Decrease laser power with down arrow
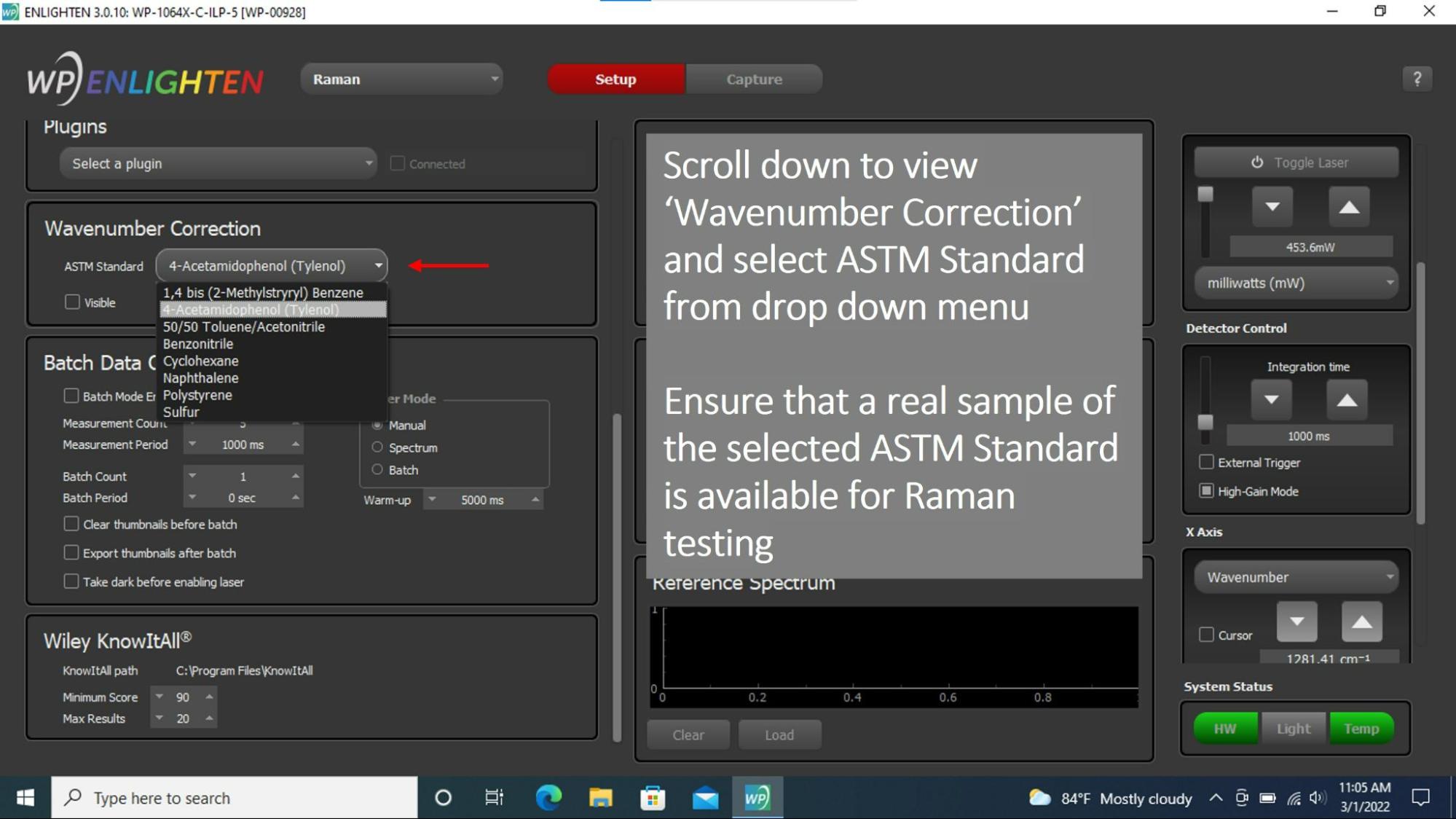The height and width of the screenshot is (819, 1456). pos(1272,207)
